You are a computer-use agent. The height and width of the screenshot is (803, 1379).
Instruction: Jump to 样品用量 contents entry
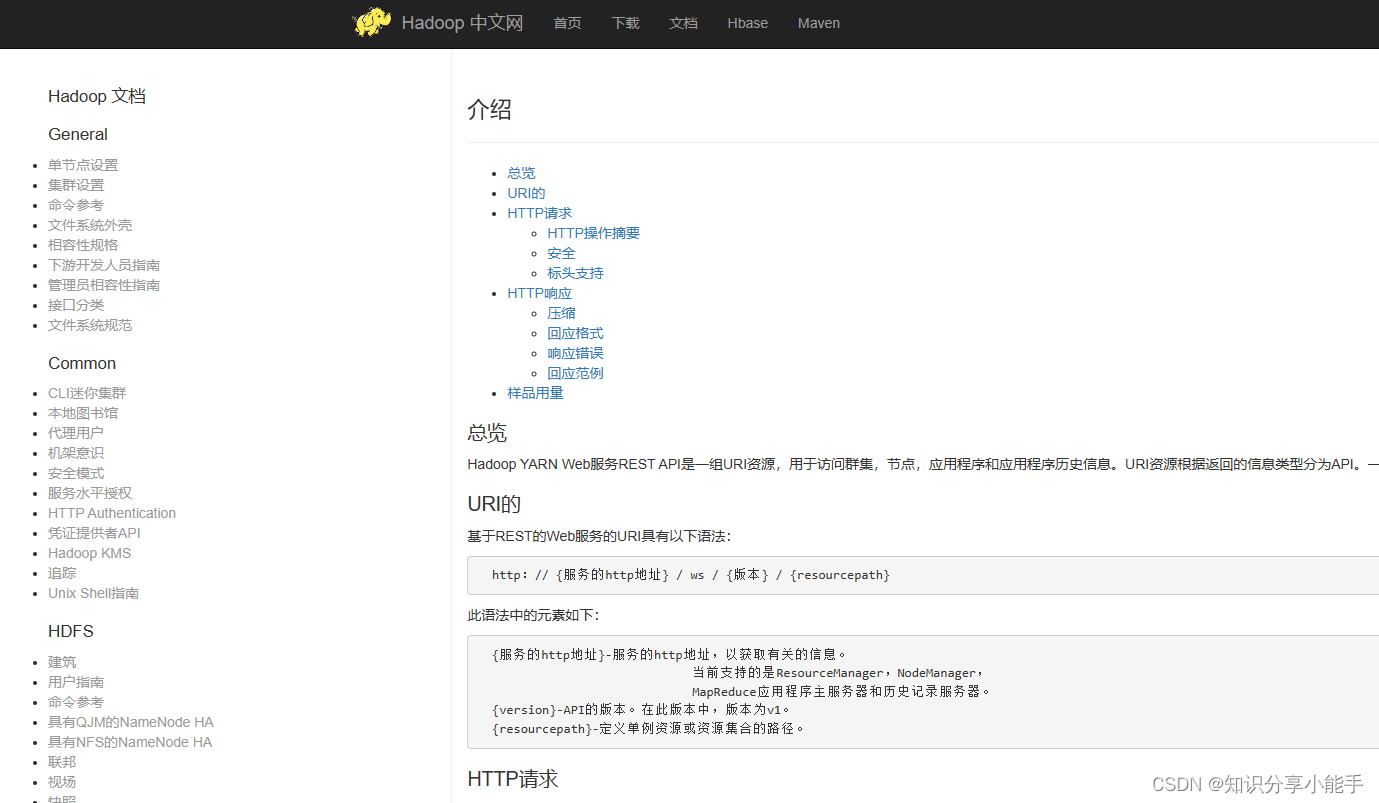(x=535, y=393)
